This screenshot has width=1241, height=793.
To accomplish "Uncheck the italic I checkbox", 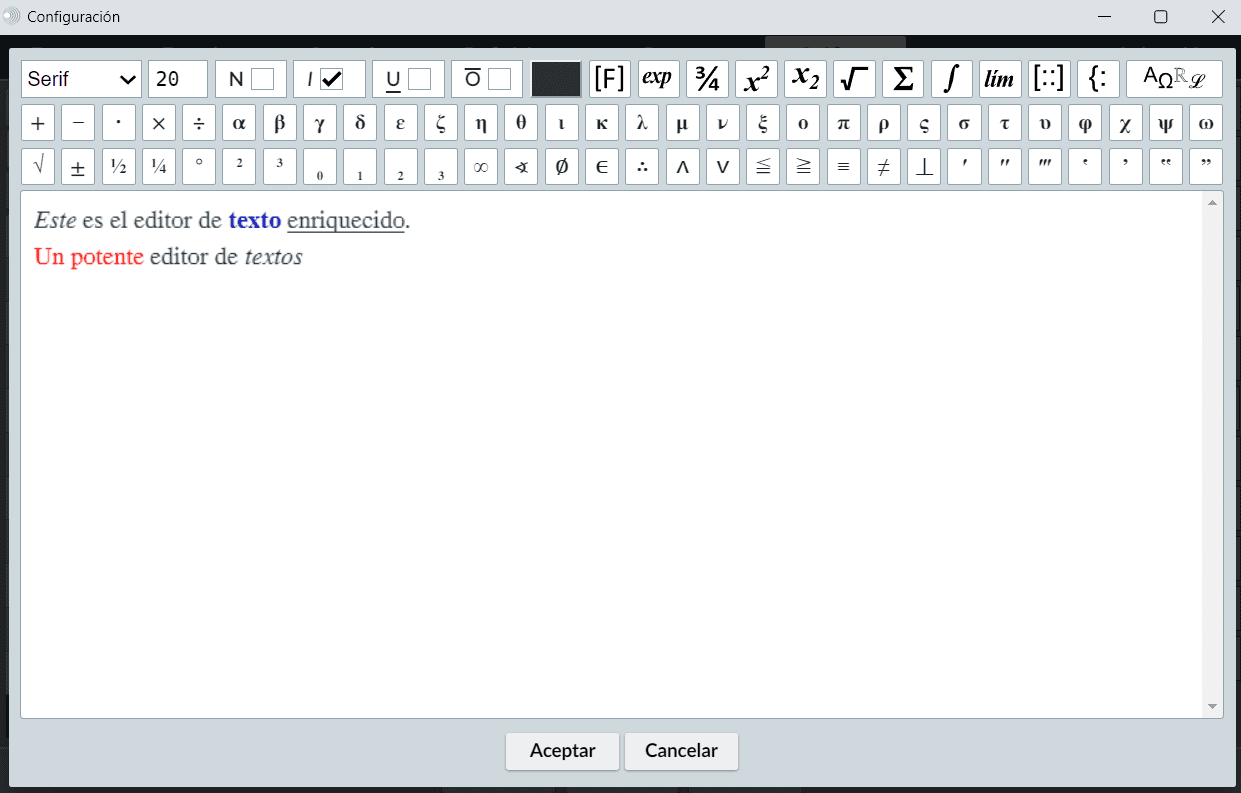I will tap(331, 79).
